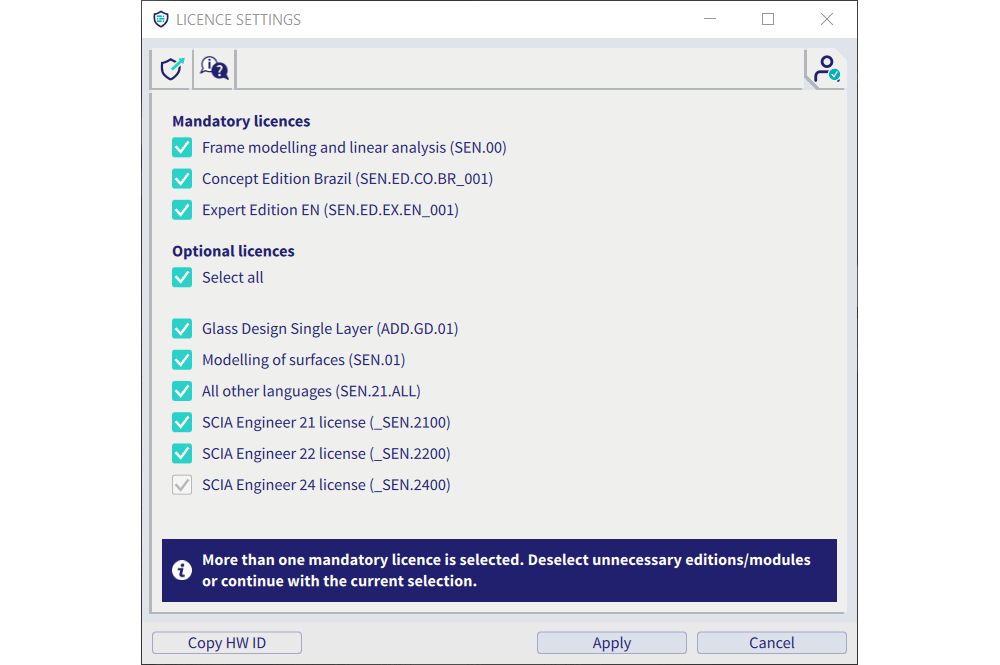Deselect Glass Design Single Layer (ADD.GD.01)
The width and height of the screenshot is (1000, 665).
182,328
